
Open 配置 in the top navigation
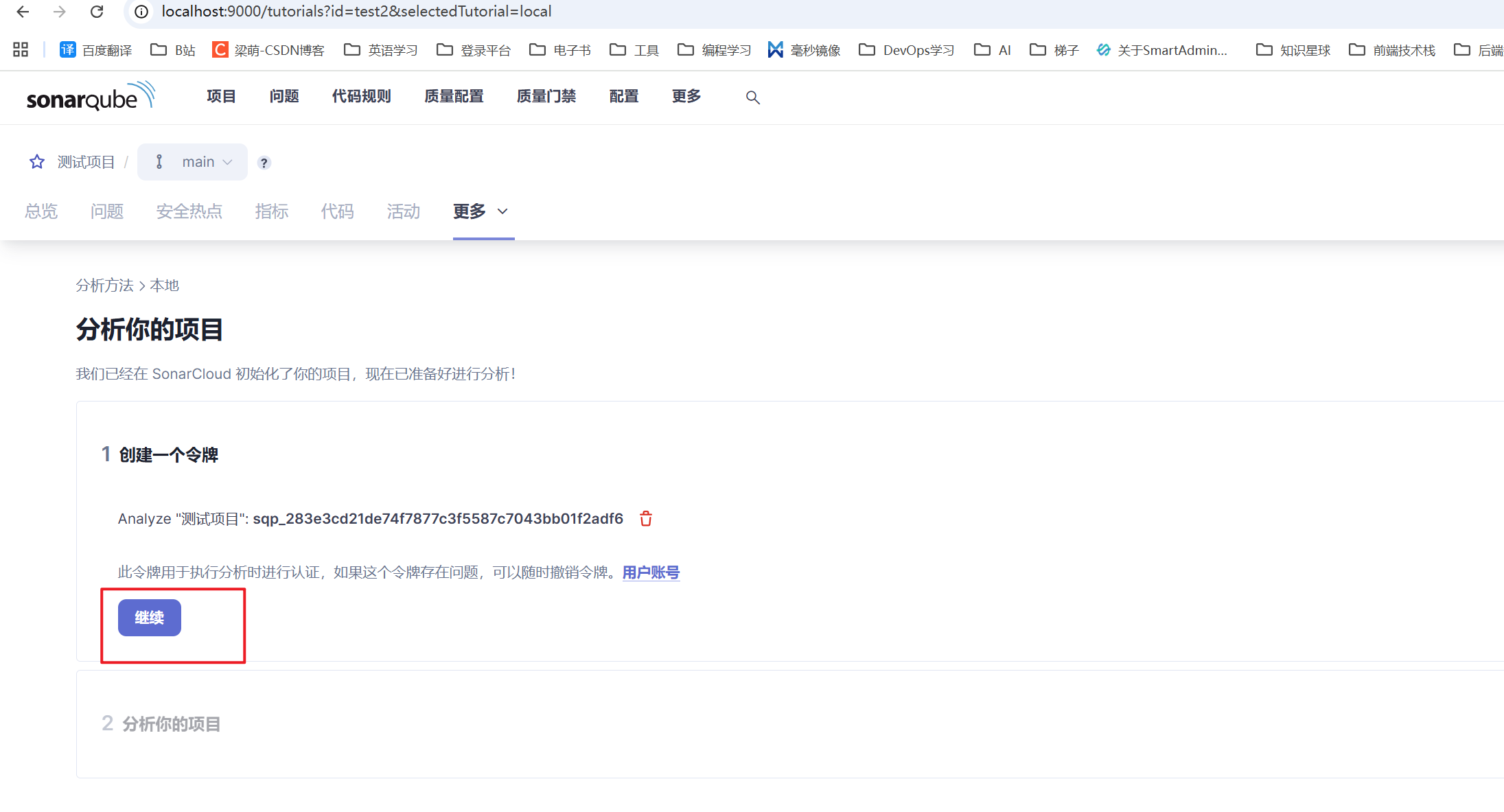pyautogui.click(x=624, y=96)
